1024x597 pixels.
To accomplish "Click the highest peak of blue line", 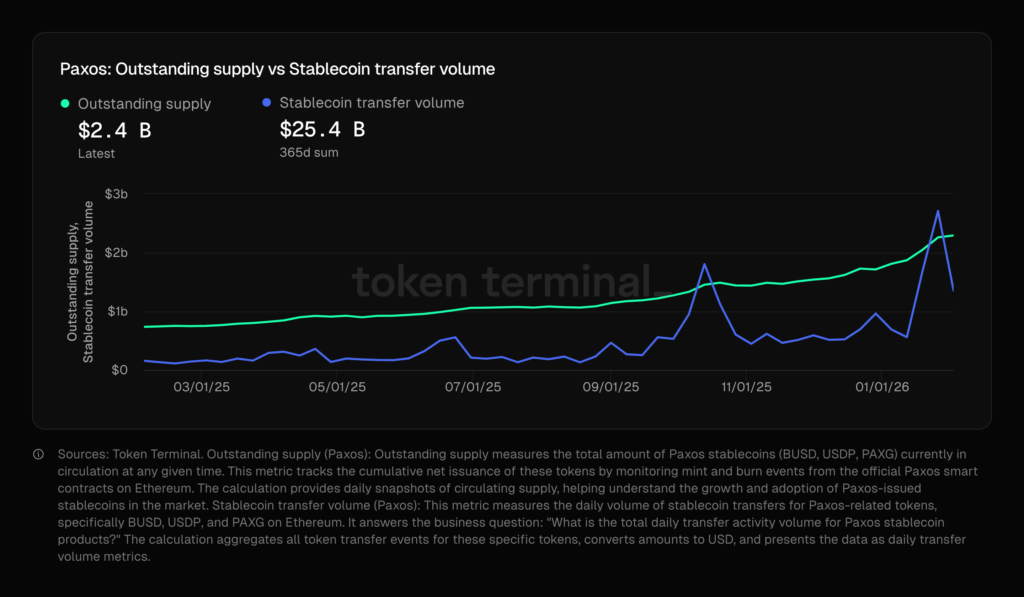I will pyautogui.click(x=937, y=211).
